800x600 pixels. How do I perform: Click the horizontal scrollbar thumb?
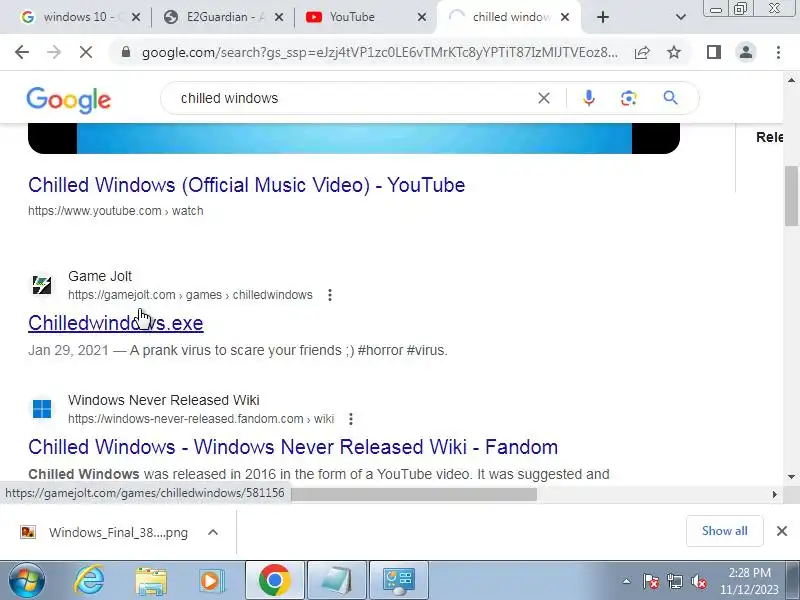[x=414, y=494]
